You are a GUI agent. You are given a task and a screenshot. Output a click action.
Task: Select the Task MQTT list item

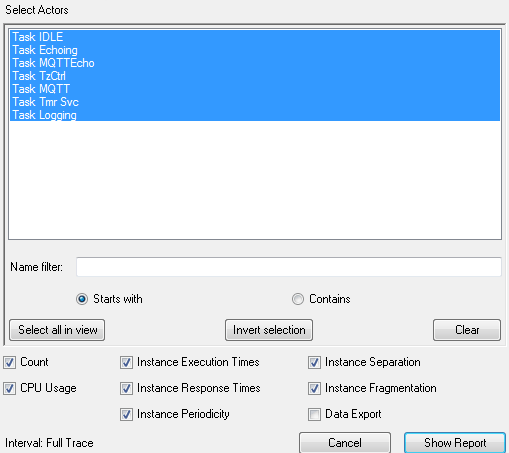point(255,89)
